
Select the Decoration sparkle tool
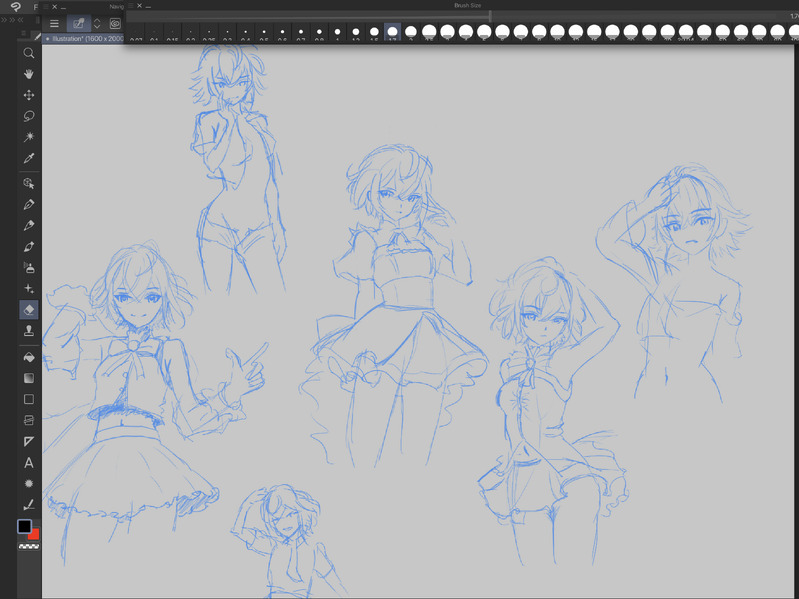tap(29, 289)
